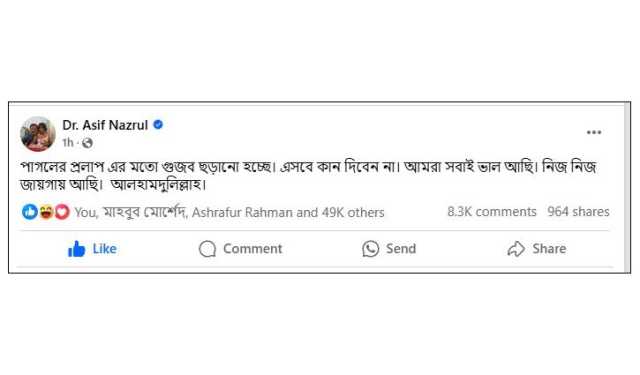Viewport: 640px width, 375px height.
Task: Click the blue verified badge icon
Action: click(x=158, y=125)
